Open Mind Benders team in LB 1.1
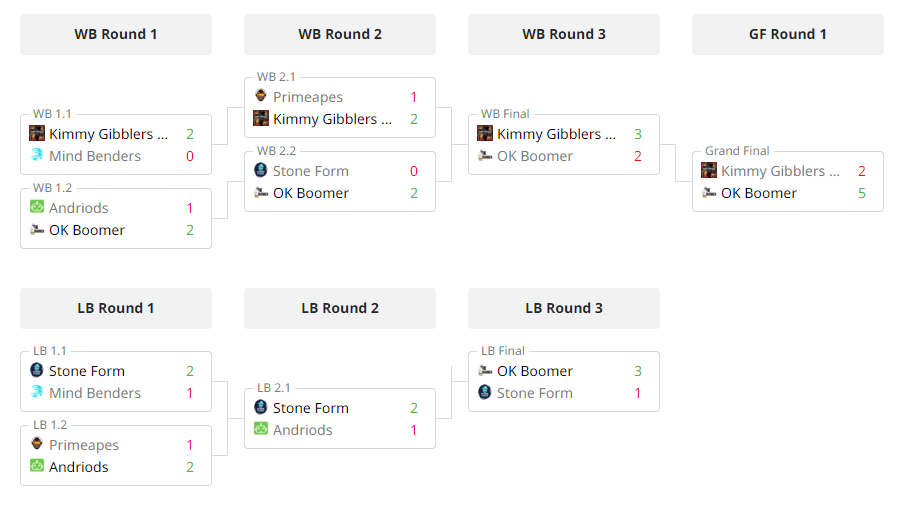This screenshot has height=511, width=911. click(95, 393)
